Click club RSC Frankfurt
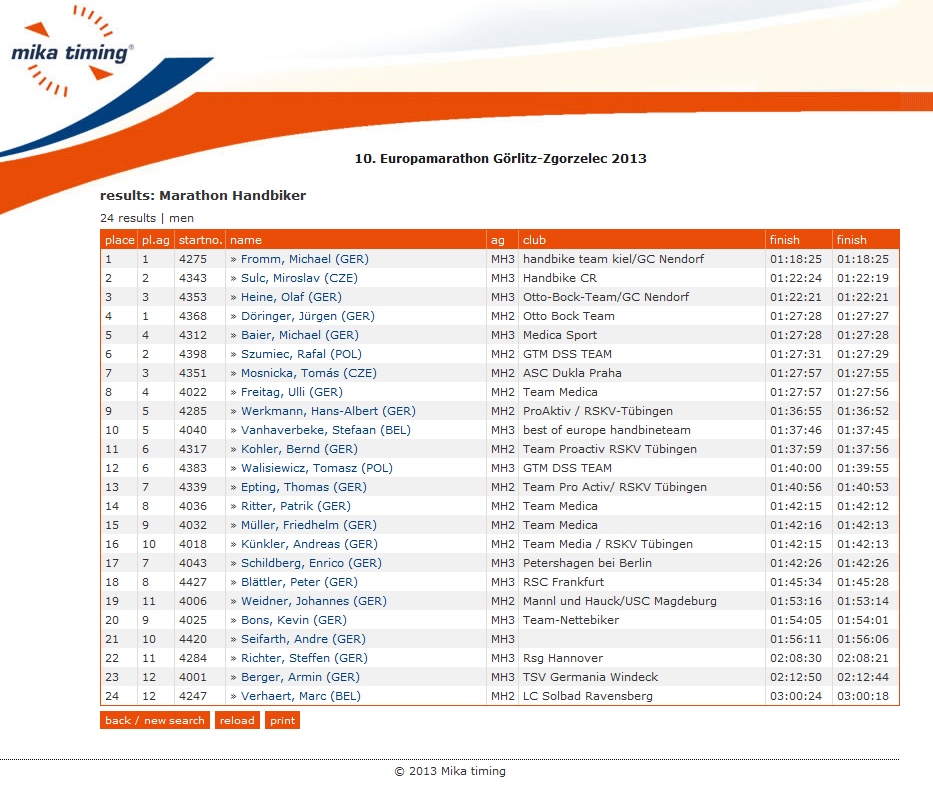933x789 pixels. pos(563,583)
